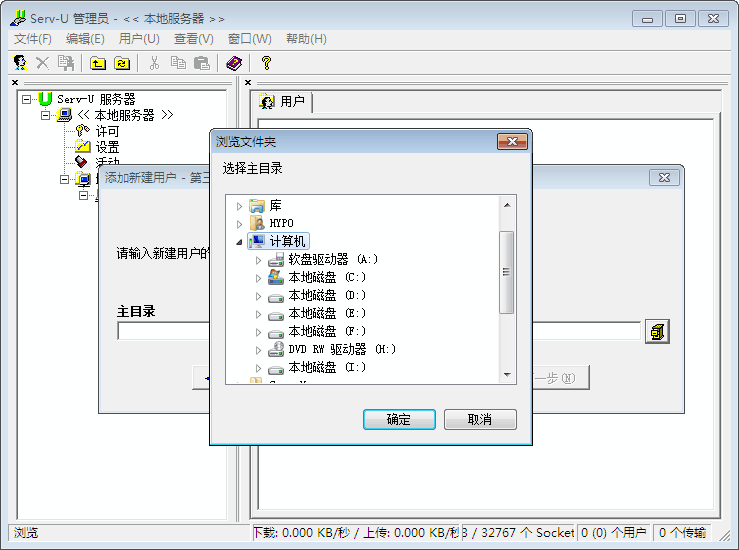
Task: Click the help book icon in toolbar
Action: click(x=234, y=63)
